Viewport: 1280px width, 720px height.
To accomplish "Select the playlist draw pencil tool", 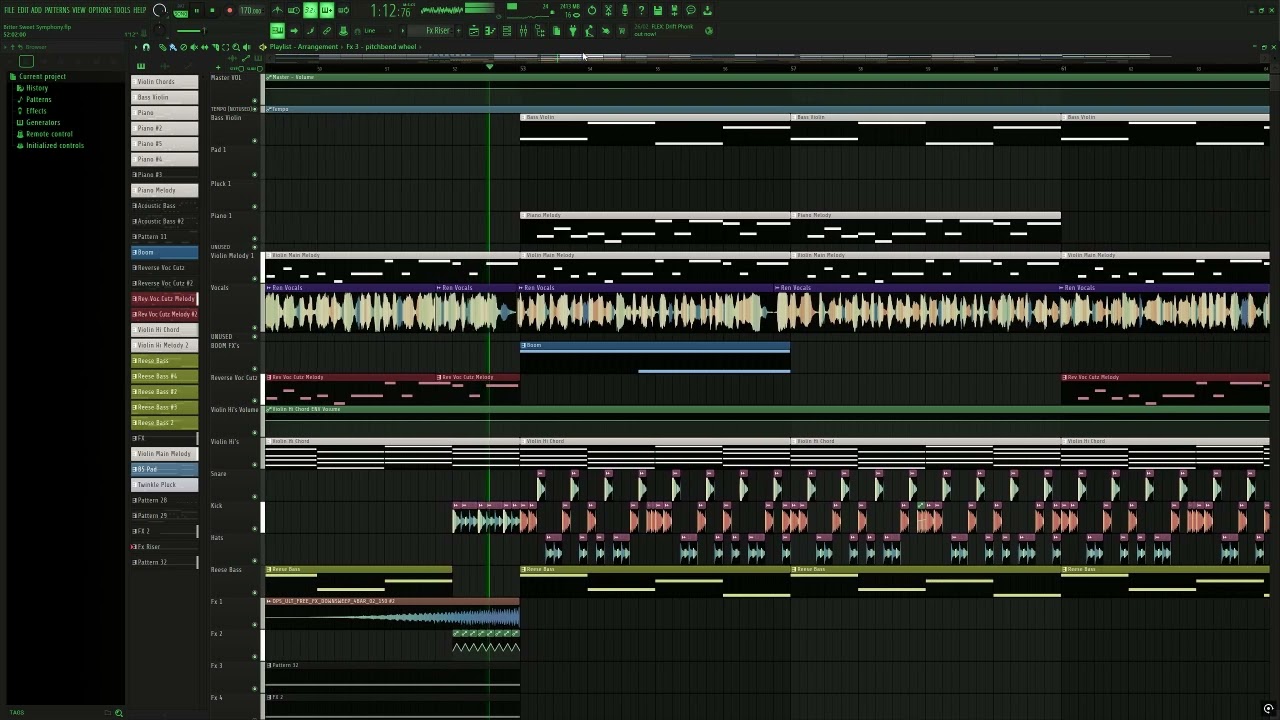I will click(162, 47).
